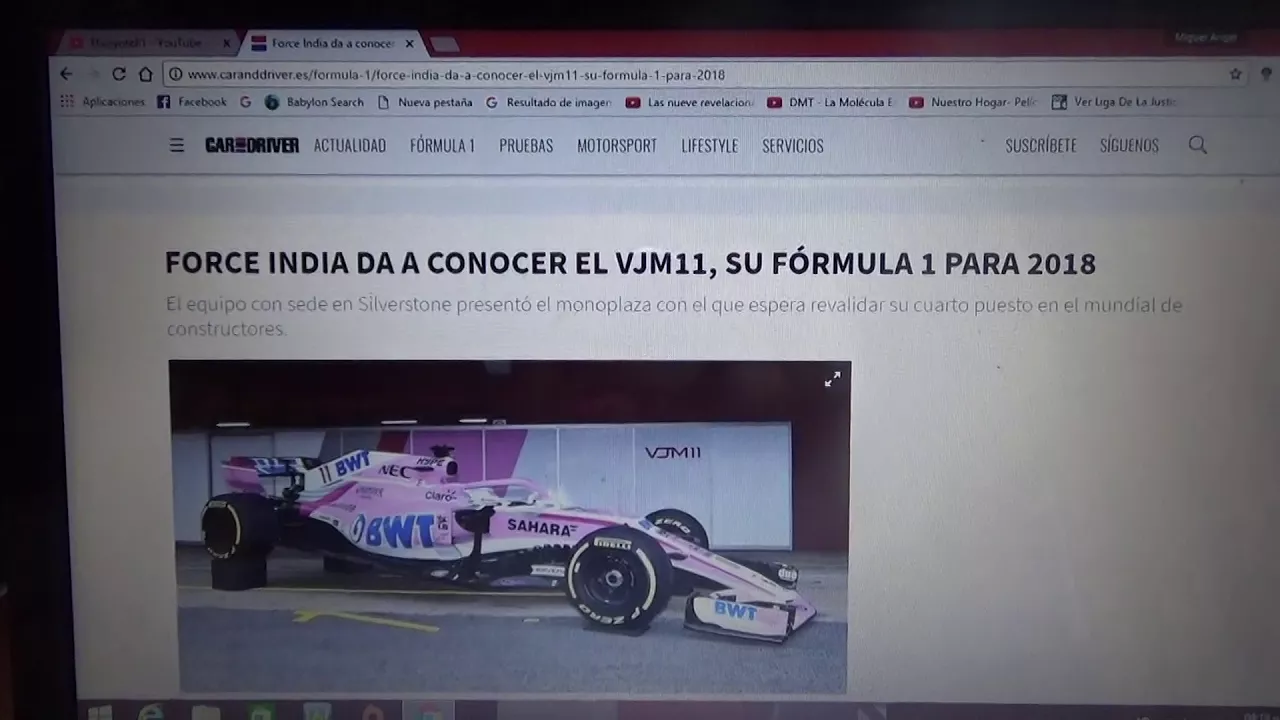
Task: Close the YouTube tab
Action: [227, 44]
